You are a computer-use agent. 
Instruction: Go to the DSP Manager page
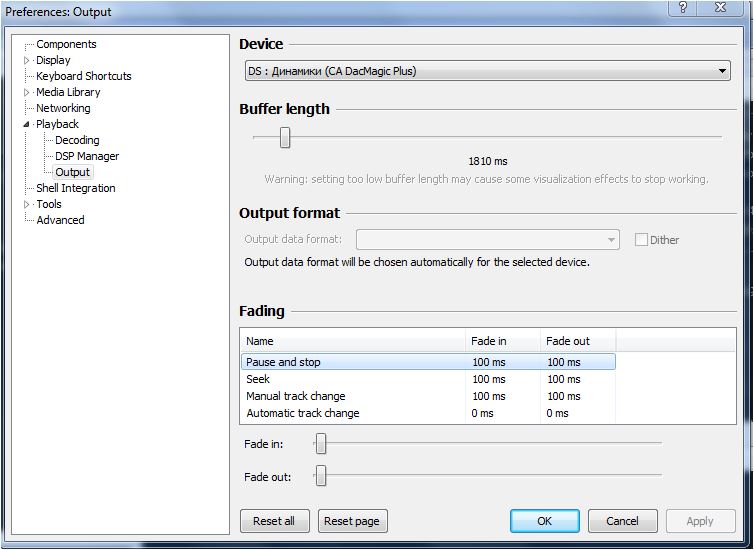pyautogui.click(x=87, y=156)
